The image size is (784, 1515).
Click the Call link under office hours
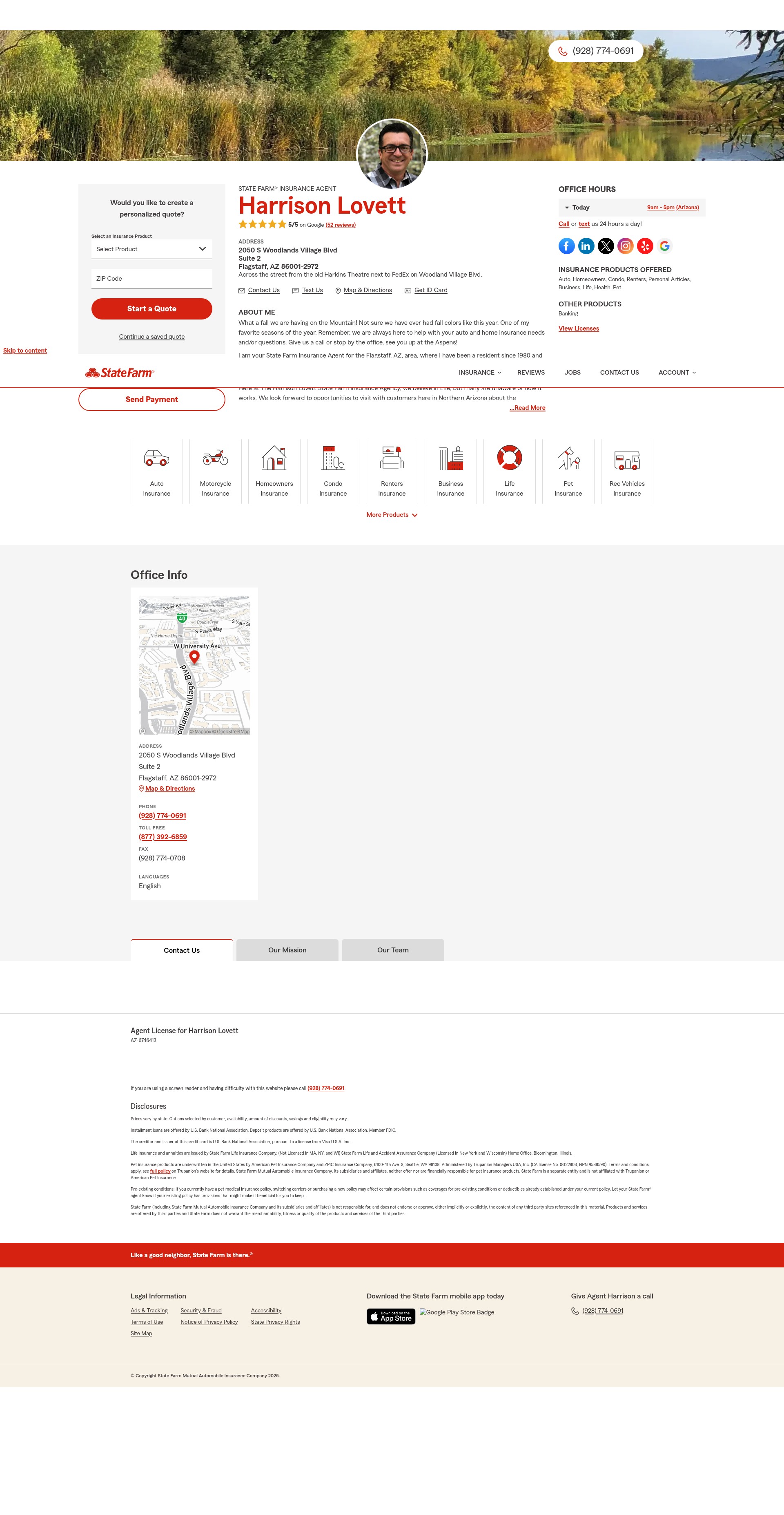click(x=563, y=223)
